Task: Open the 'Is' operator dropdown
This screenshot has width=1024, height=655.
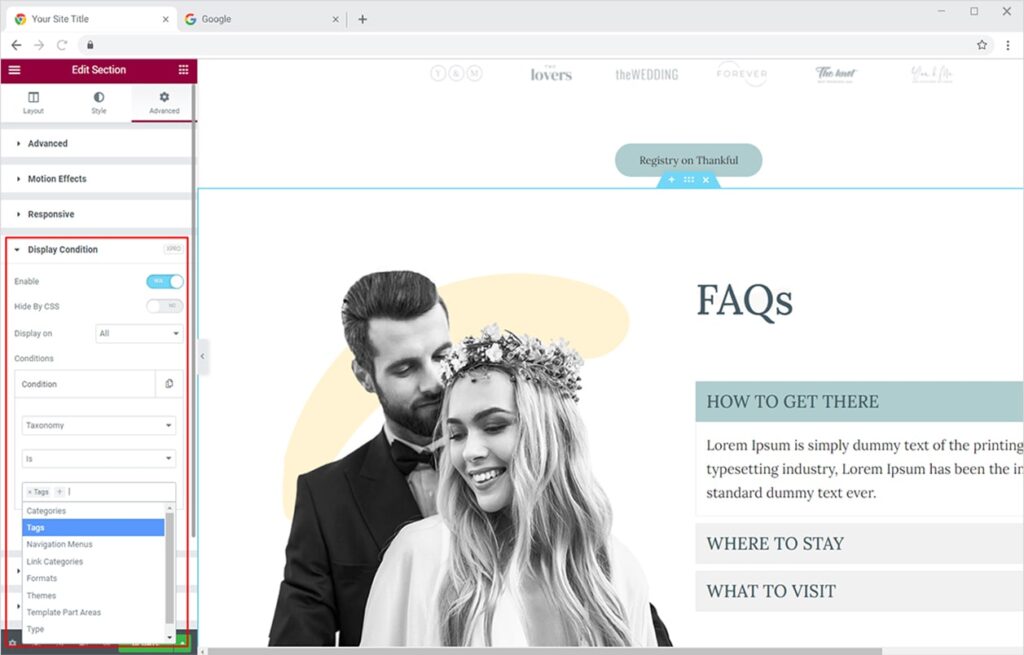Action: [99, 459]
